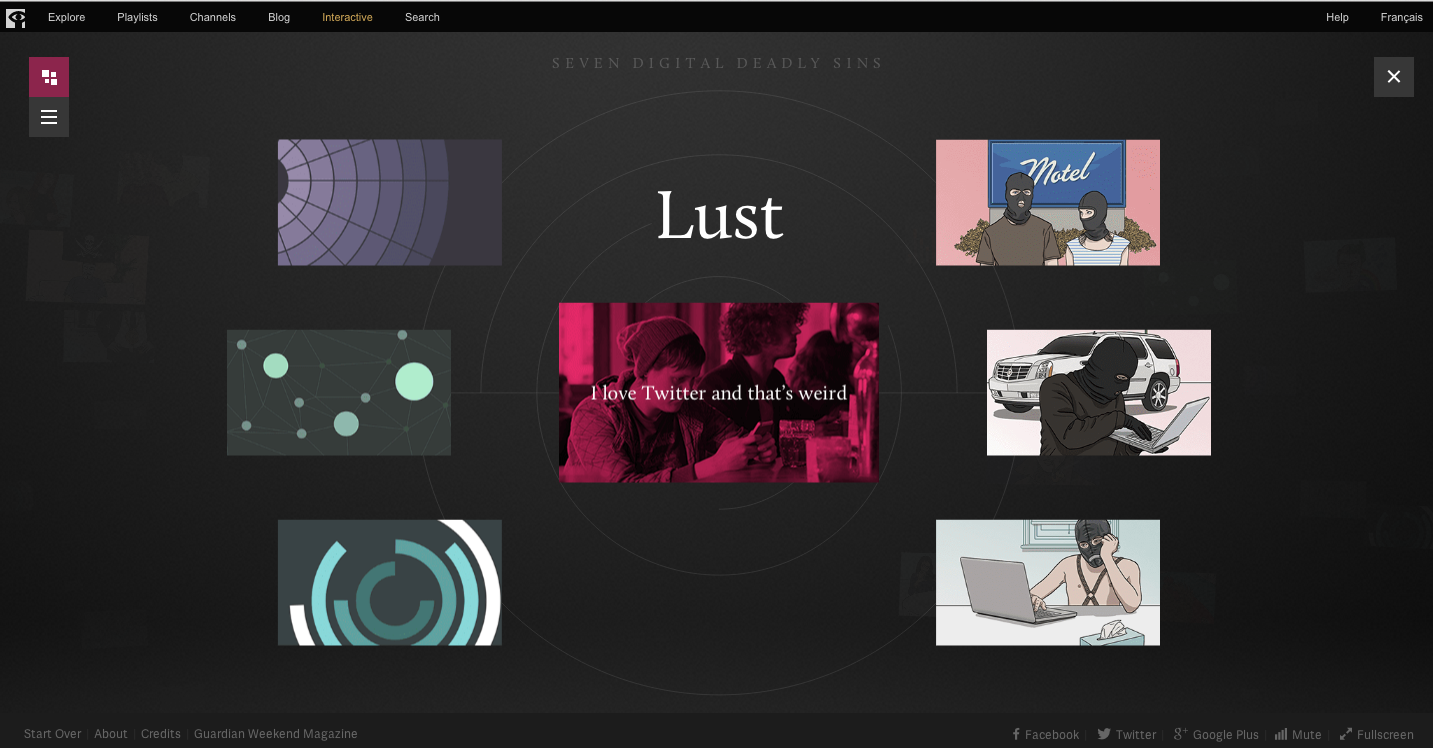Open the teal concentric arcs thumbnail
The width and height of the screenshot is (1433, 748).
pos(390,582)
